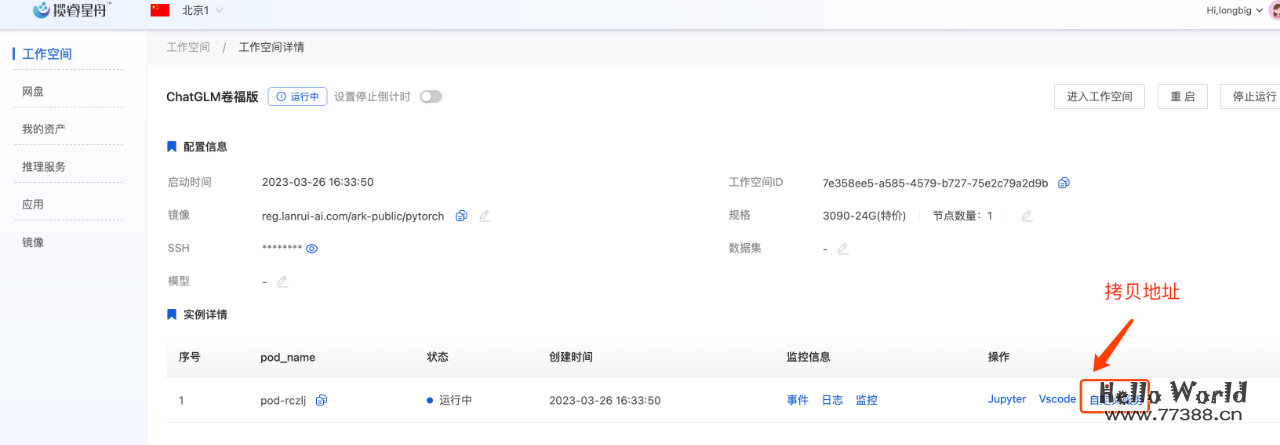This screenshot has height=445, width=1280.
Task: Open 推理服务 in the sidebar
Action: pyautogui.click(x=44, y=167)
